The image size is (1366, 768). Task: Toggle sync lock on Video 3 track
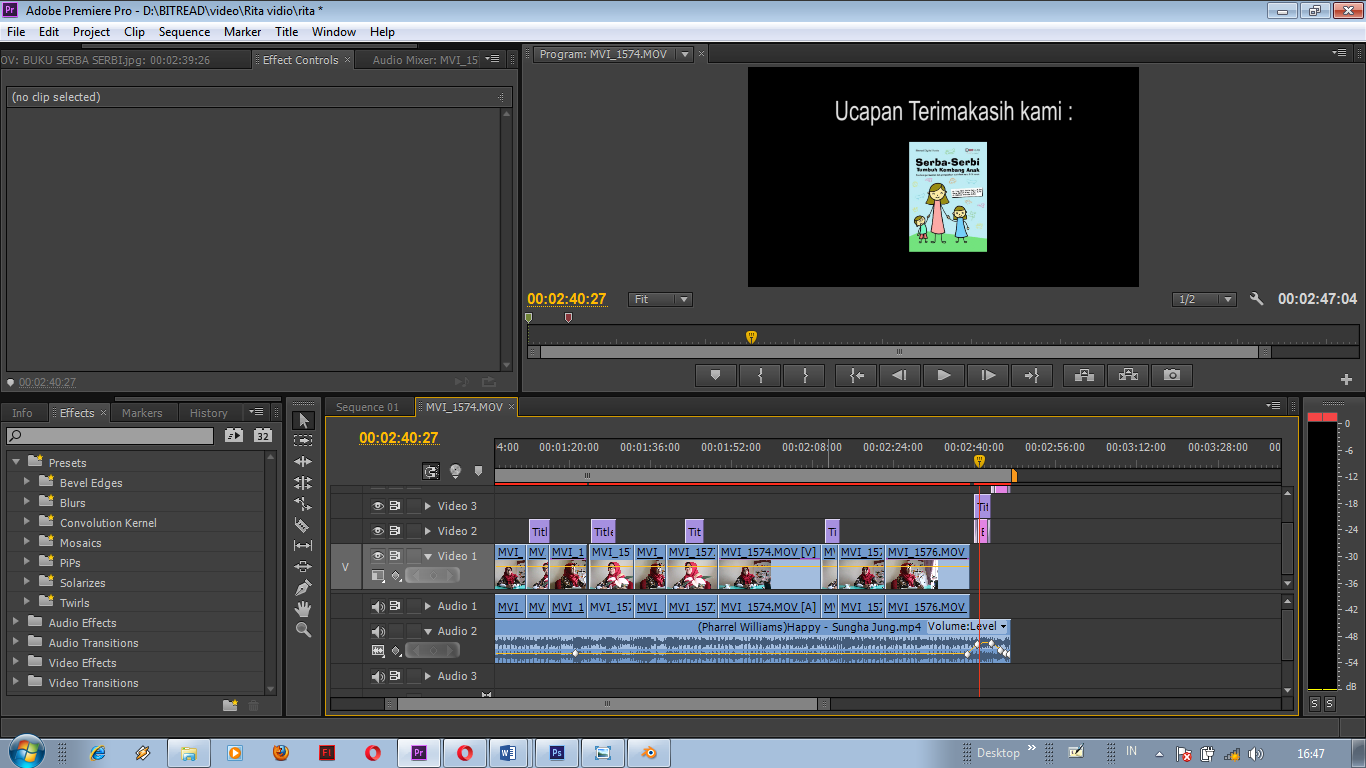coord(395,506)
